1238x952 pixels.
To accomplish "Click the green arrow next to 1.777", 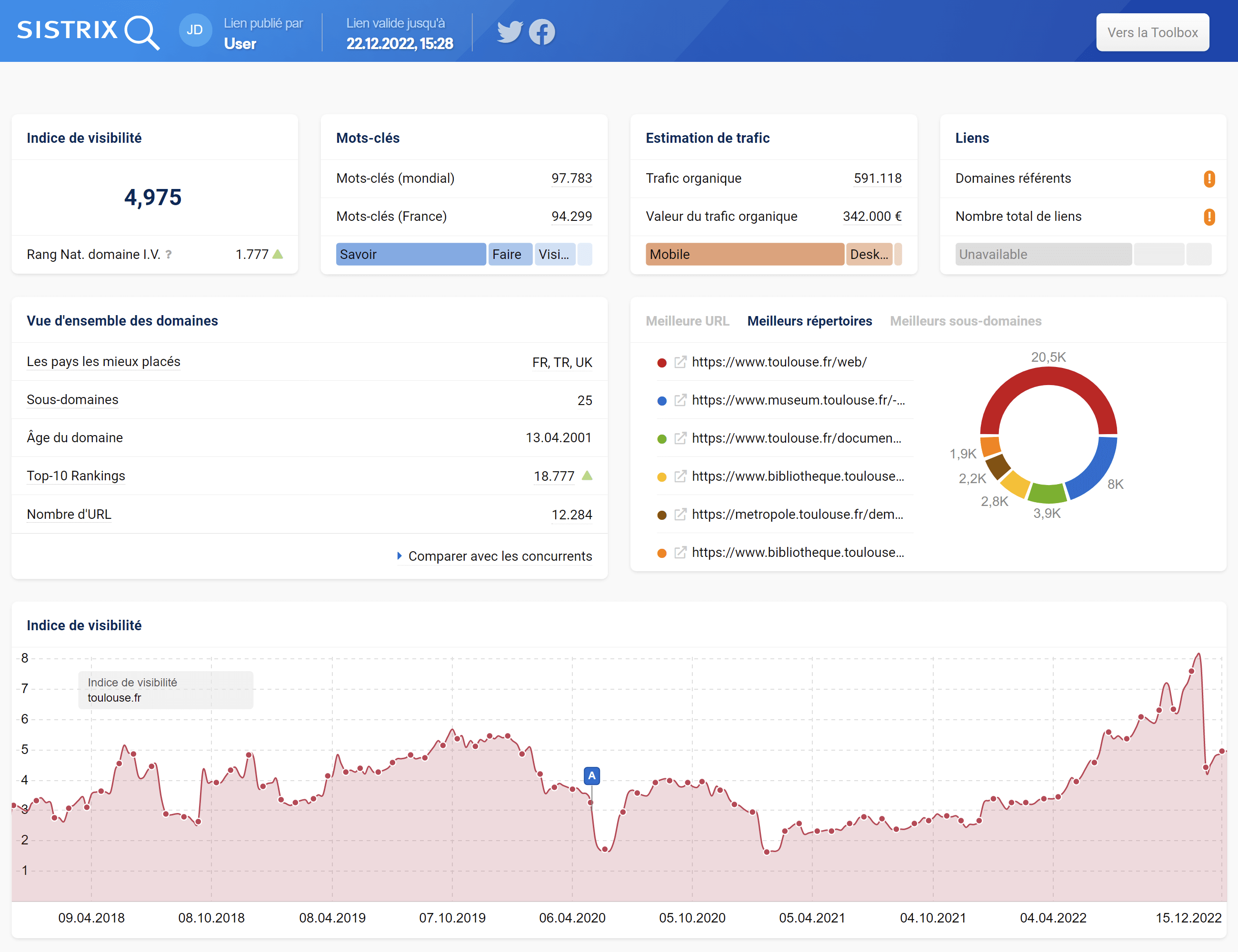I will [278, 254].
